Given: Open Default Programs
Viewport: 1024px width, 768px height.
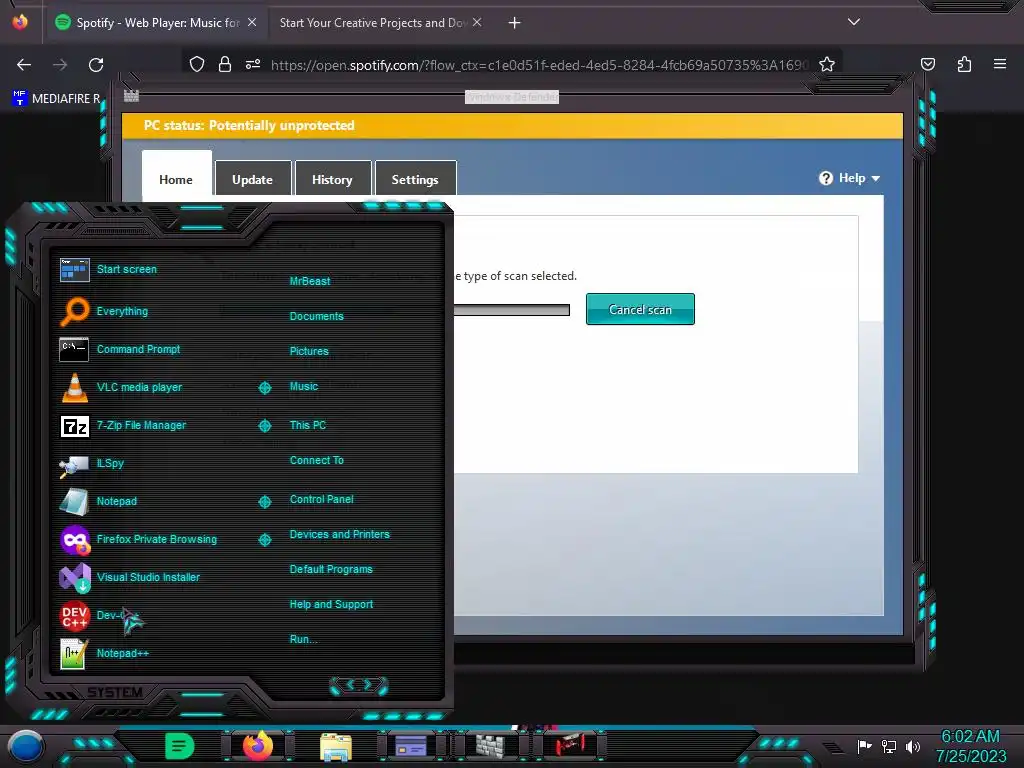Looking at the screenshot, I should pyautogui.click(x=331, y=569).
